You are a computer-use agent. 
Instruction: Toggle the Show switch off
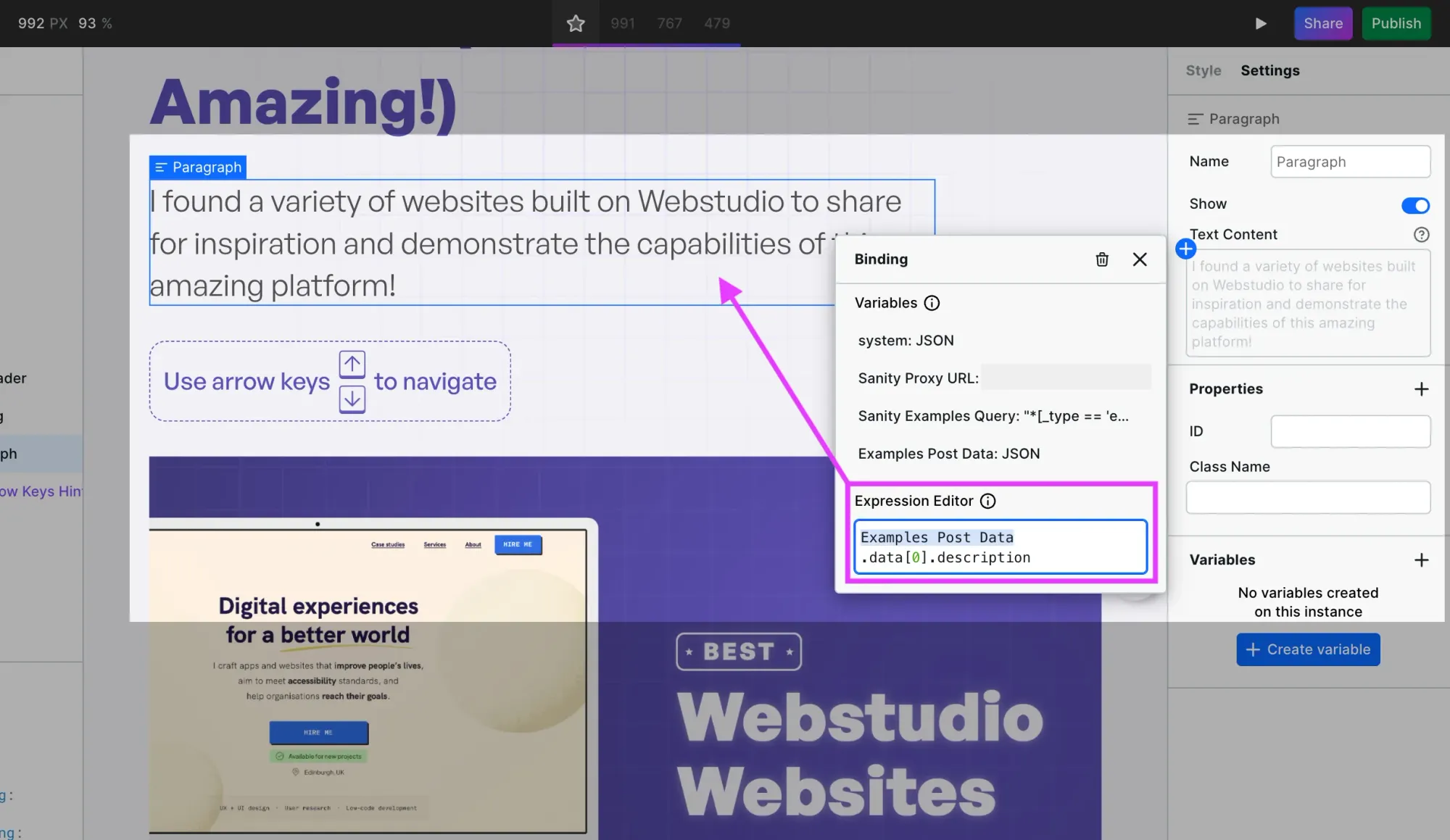coord(1414,206)
